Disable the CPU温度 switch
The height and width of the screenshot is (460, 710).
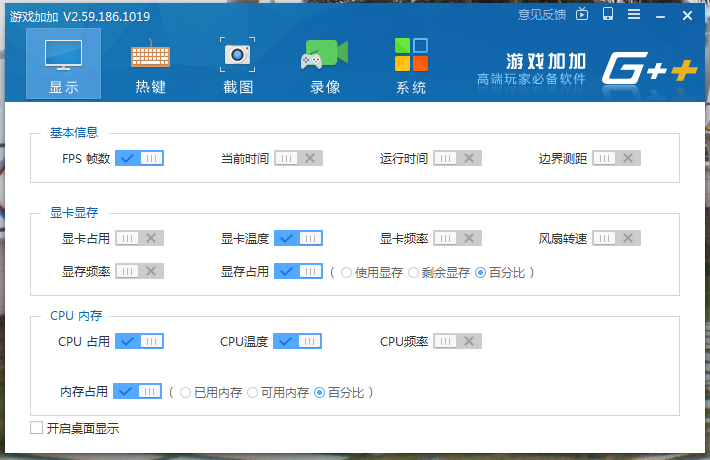click(x=297, y=341)
